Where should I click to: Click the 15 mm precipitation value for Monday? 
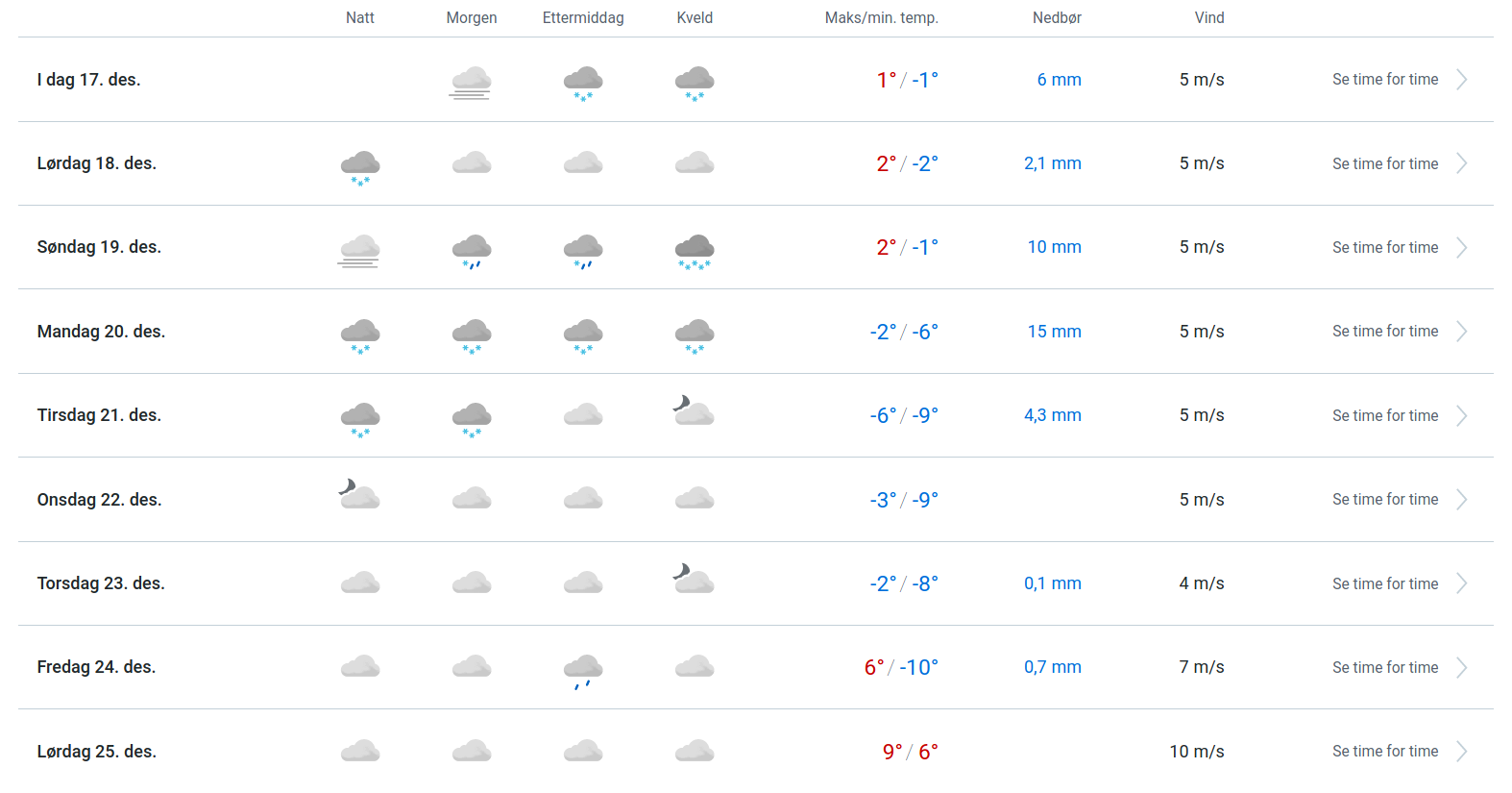(x=1054, y=332)
